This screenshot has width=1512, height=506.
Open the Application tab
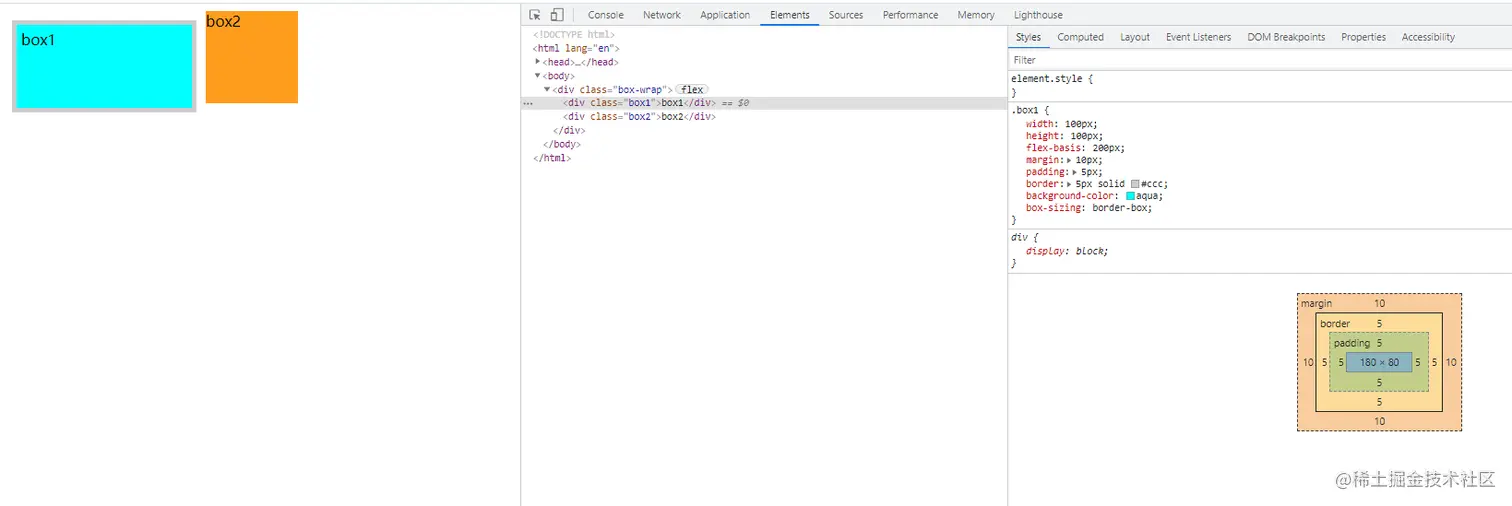point(725,15)
